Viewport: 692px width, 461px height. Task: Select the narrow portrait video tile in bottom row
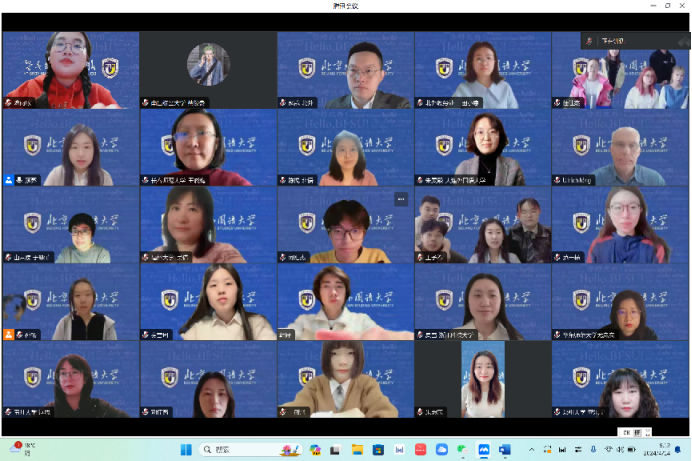[482, 379]
